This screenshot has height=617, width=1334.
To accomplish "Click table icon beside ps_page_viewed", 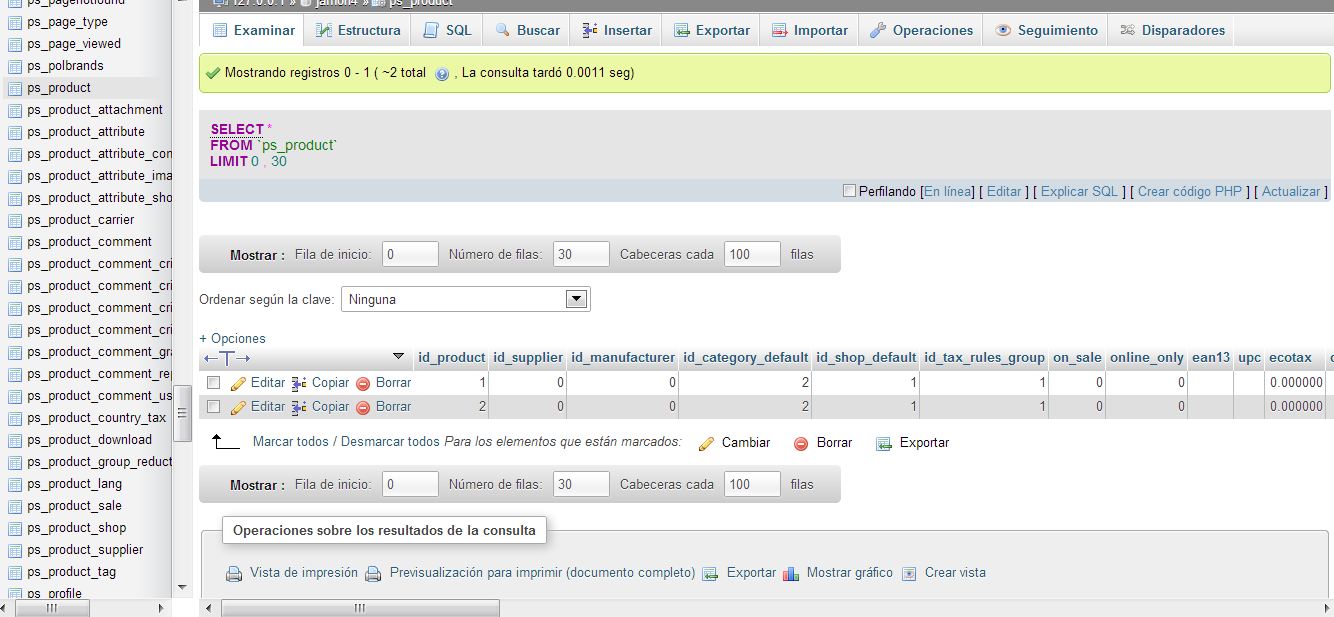I will (x=14, y=44).
